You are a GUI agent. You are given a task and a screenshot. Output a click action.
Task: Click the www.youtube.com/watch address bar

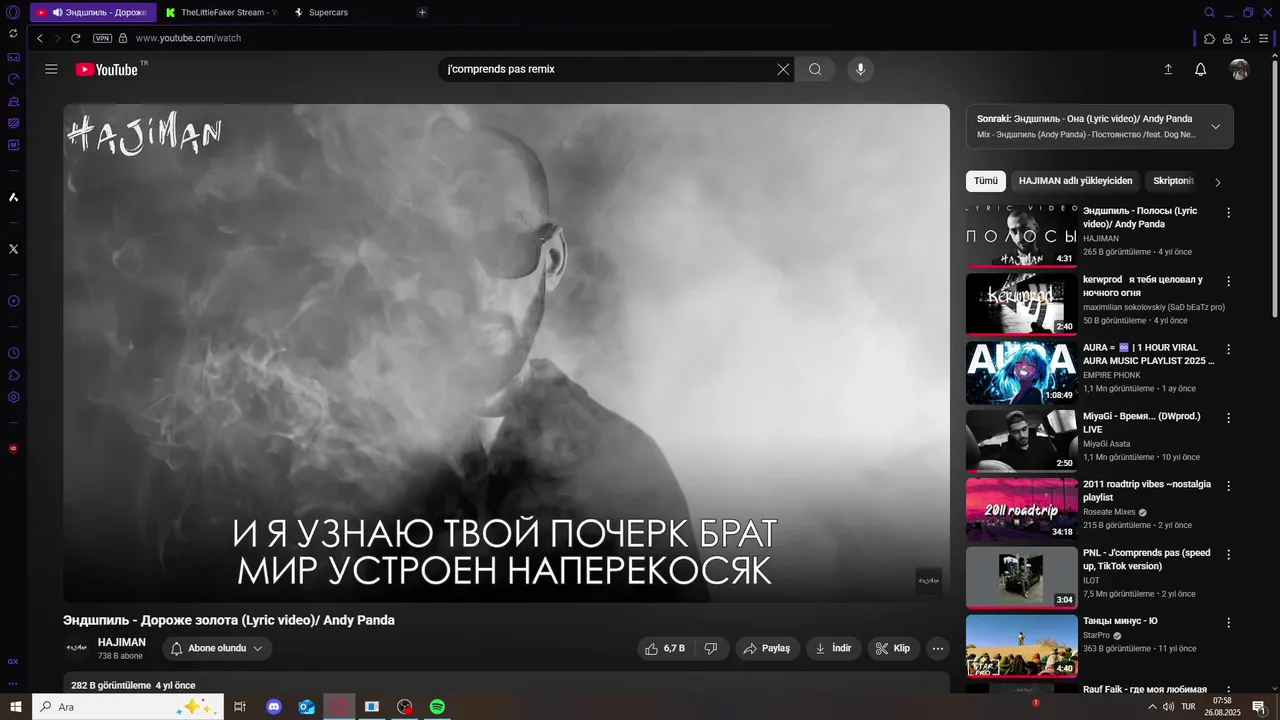pyautogui.click(x=188, y=38)
